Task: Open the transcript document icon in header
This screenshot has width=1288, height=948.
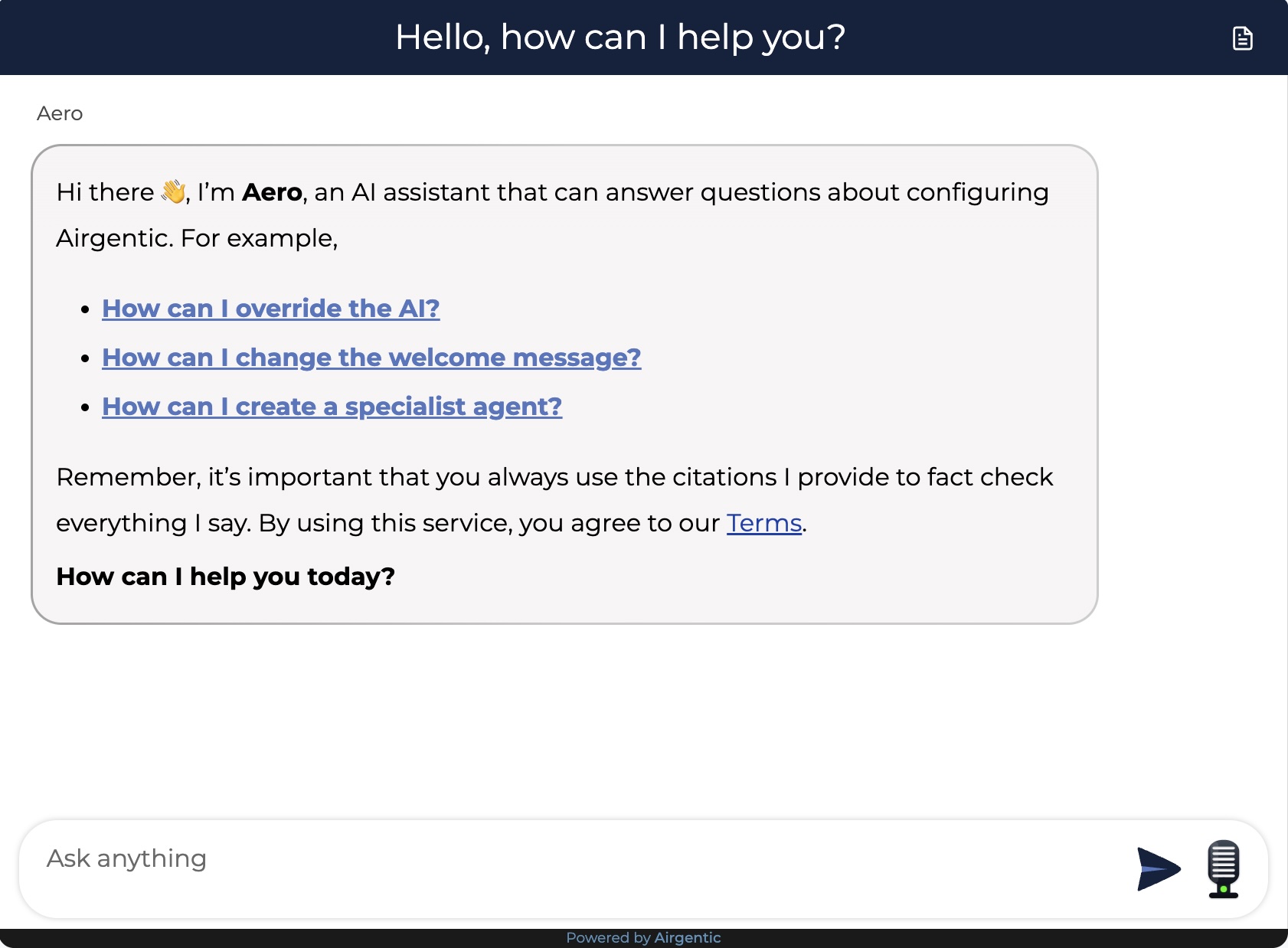Action: [1242, 38]
